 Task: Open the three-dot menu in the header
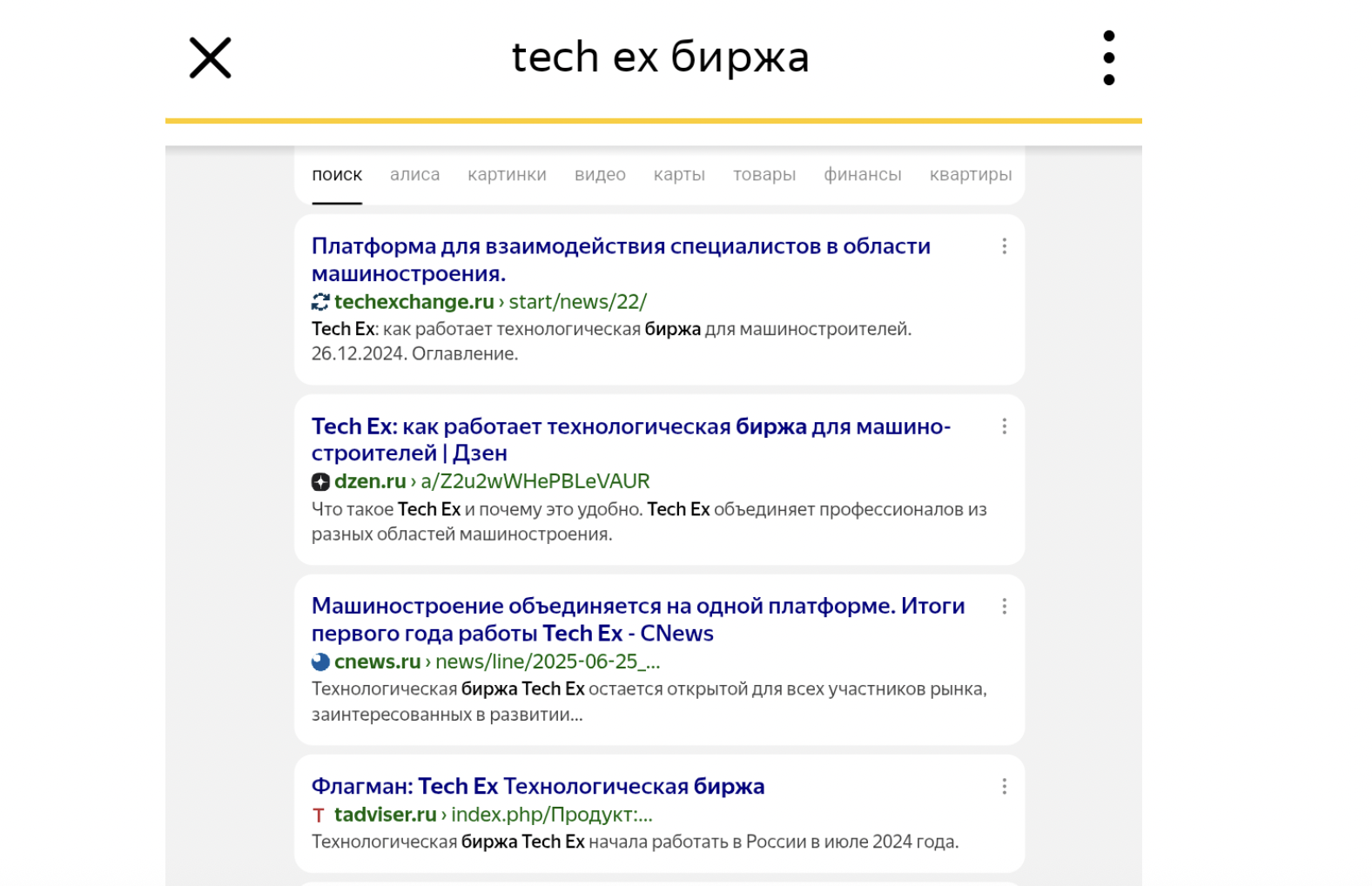1108,58
